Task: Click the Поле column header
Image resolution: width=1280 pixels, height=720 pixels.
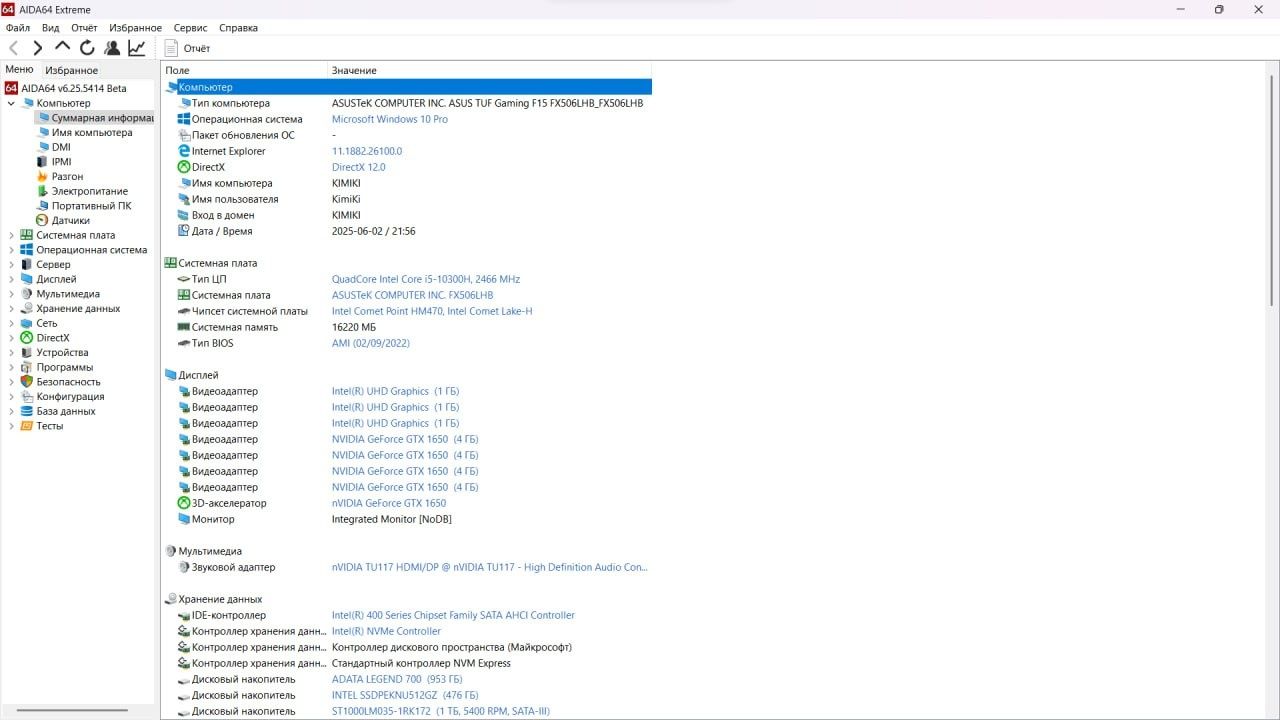Action: pyautogui.click(x=245, y=70)
